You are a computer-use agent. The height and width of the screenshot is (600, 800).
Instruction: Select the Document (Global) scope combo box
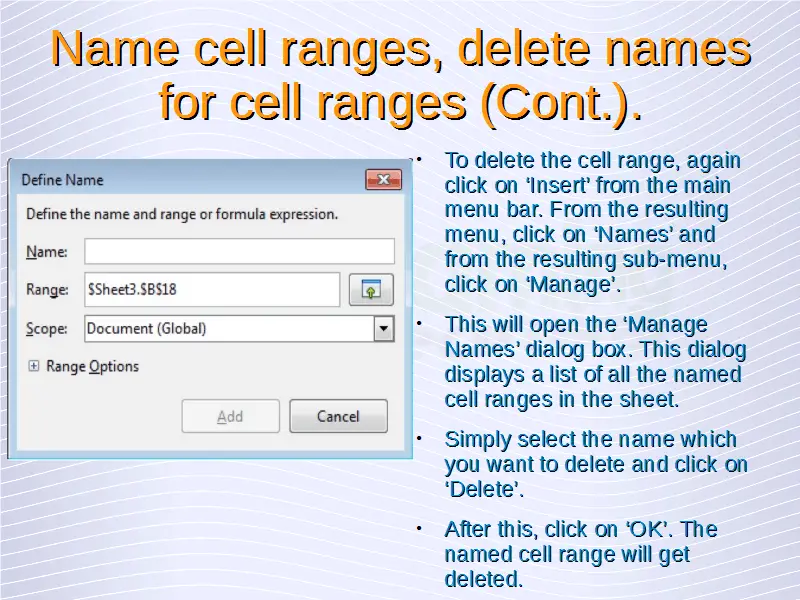pyautogui.click(x=228, y=329)
